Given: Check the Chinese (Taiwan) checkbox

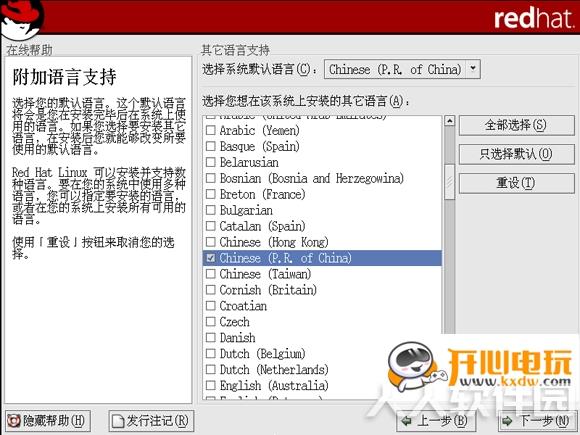Looking at the screenshot, I should [x=210, y=274].
